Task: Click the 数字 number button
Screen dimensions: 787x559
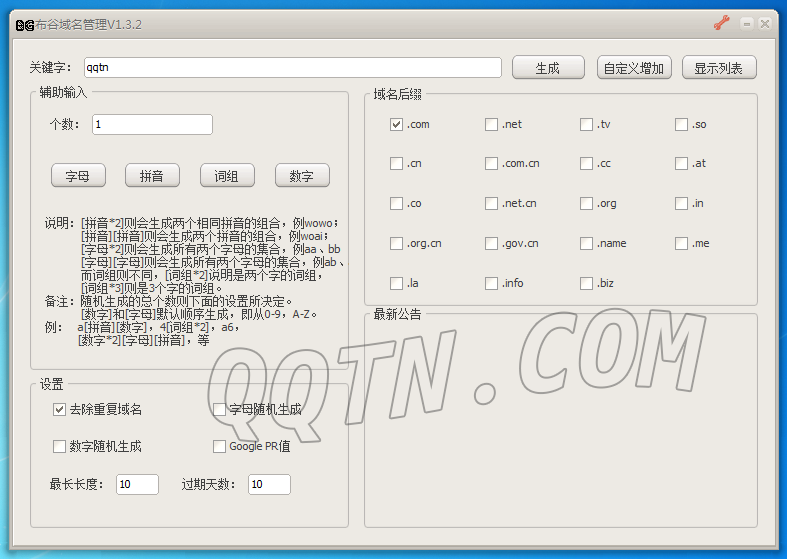Action: [x=302, y=176]
